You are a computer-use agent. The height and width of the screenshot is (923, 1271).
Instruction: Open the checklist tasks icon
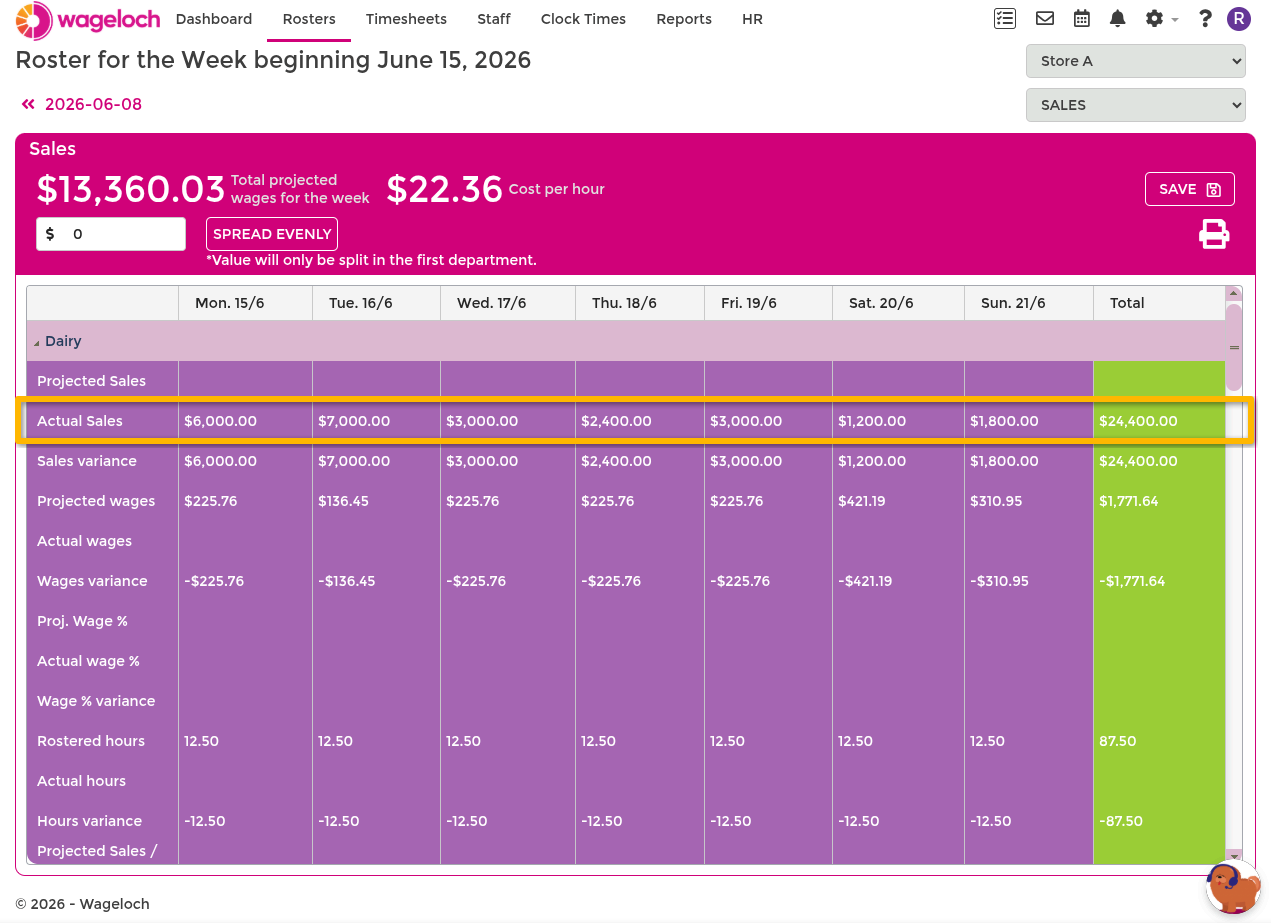1005,19
